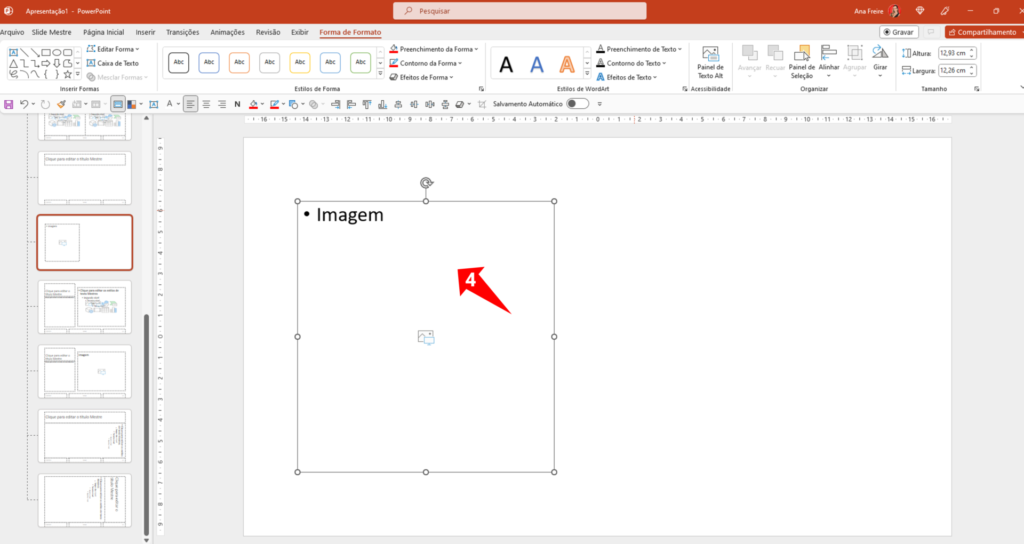Expand the Alinhar dropdown
This screenshot has height=544, width=1024.
click(829, 62)
